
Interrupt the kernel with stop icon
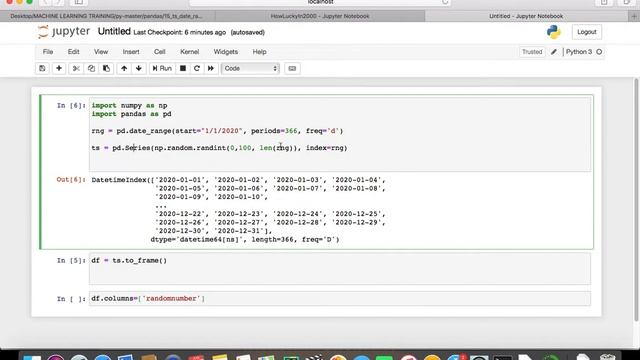tap(183, 68)
